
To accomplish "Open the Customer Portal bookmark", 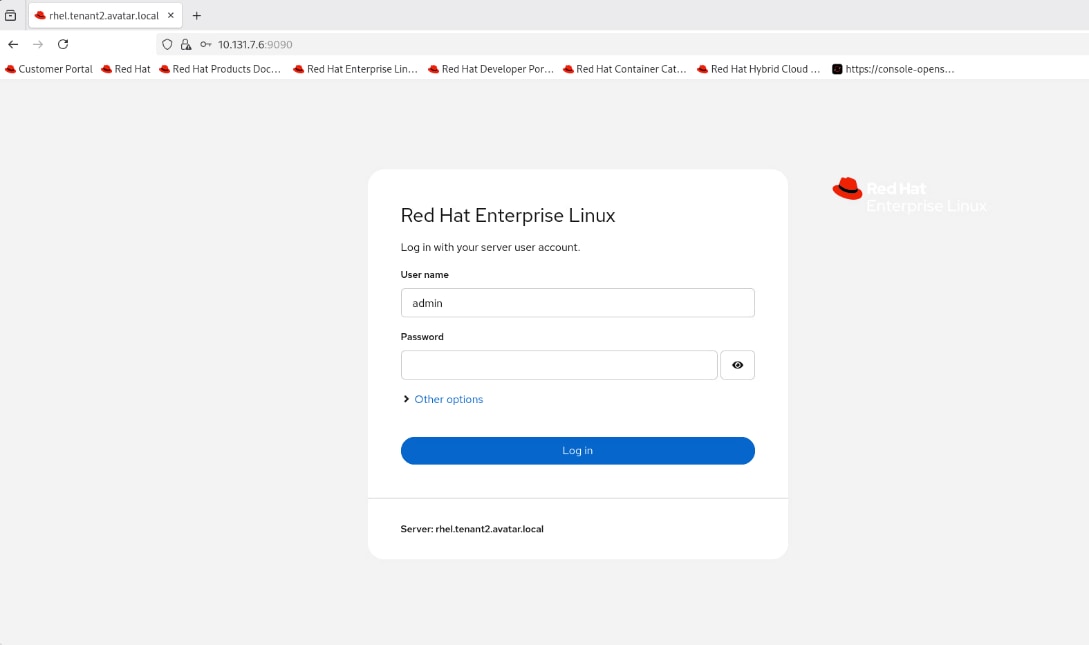I will click(49, 69).
